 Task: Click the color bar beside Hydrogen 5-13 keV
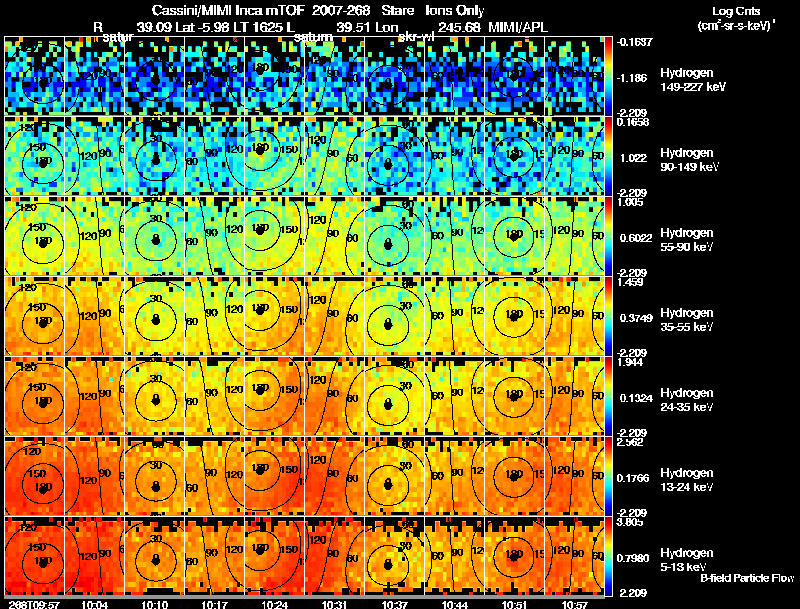pyautogui.click(x=608, y=556)
